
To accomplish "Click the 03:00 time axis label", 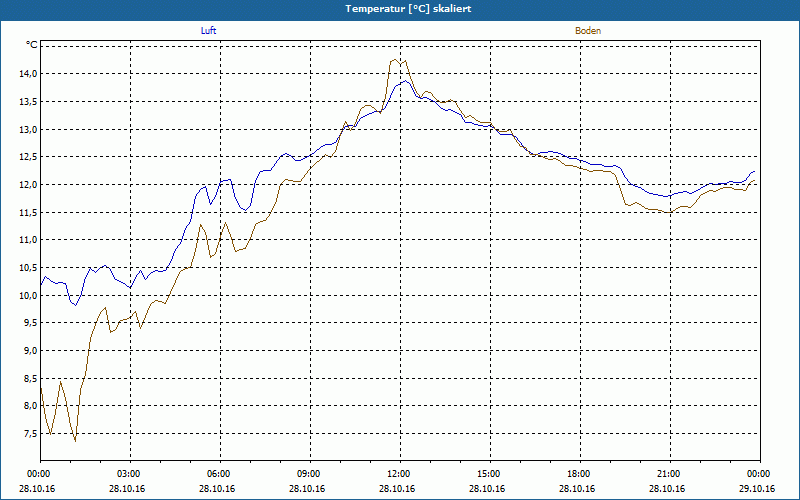I will click(x=130, y=474).
